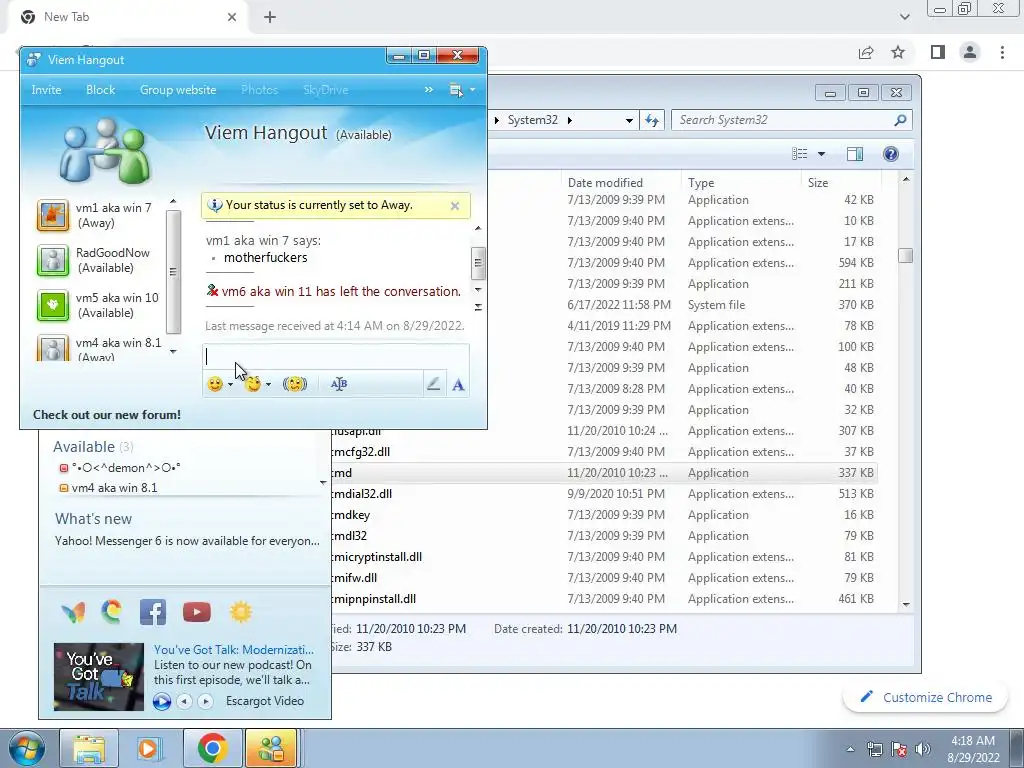The width and height of the screenshot is (1024, 768).
Task: Show more toolbar commands via double chevron
Action: [x=429, y=89]
